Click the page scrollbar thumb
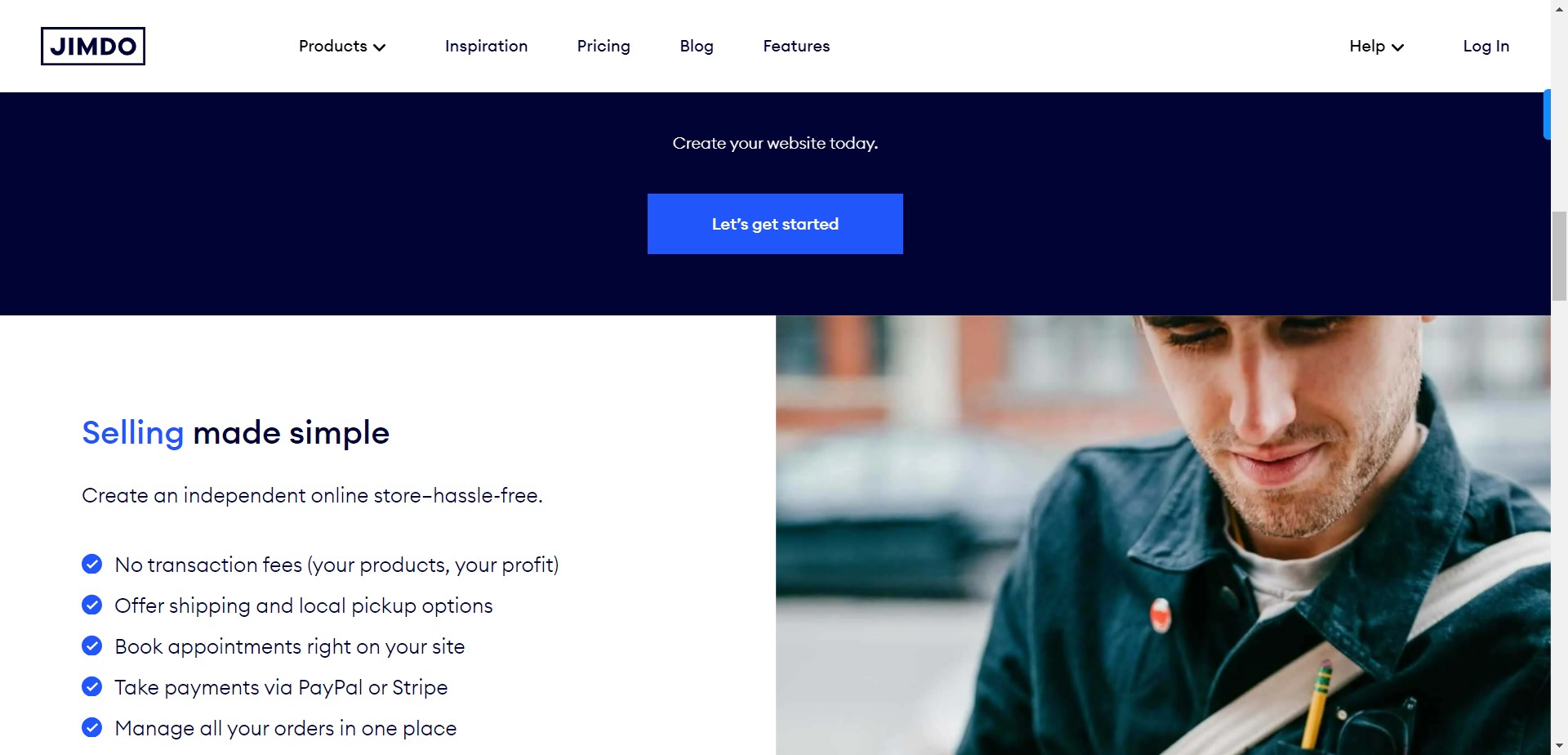The height and width of the screenshot is (755, 1568). pyautogui.click(x=1559, y=256)
